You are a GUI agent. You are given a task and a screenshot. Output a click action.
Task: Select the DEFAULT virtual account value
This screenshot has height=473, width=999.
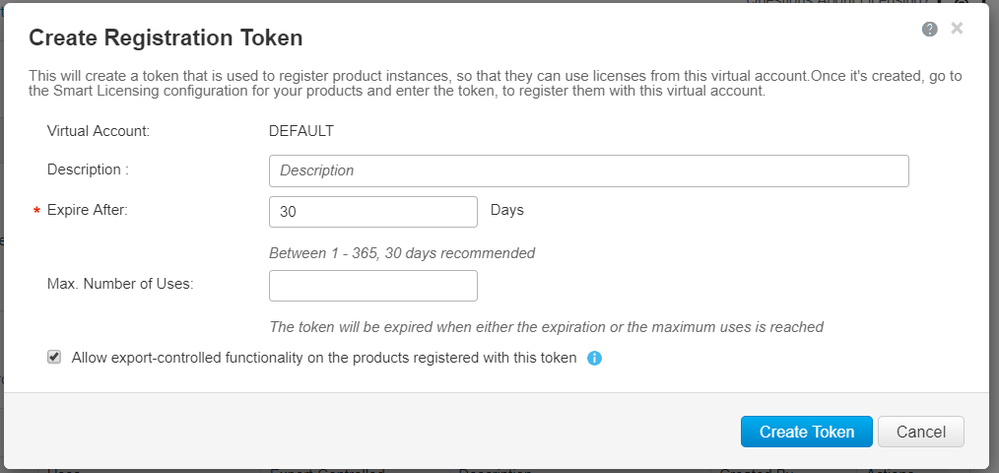point(301,131)
